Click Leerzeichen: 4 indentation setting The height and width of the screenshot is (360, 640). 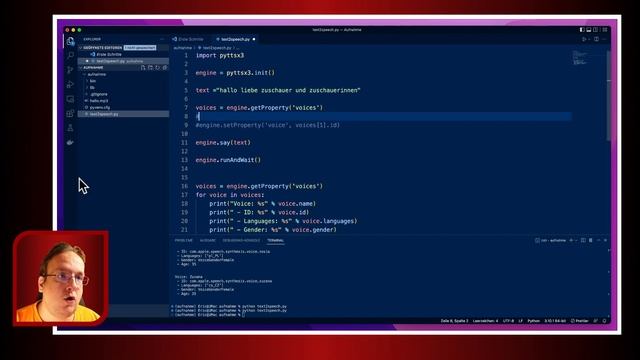coord(485,321)
